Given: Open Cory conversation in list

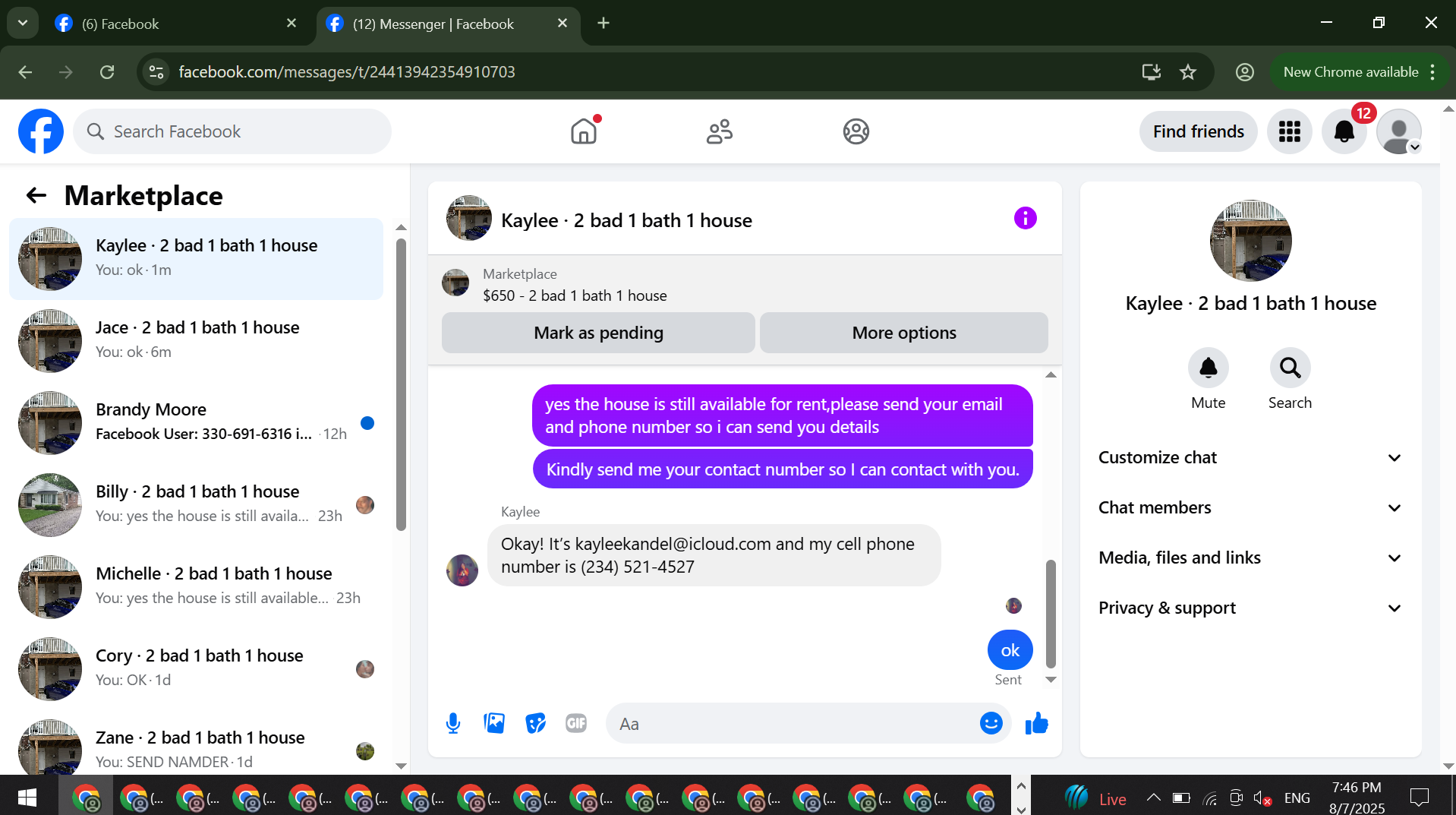Looking at the screenshot, I should coord(196,668).
